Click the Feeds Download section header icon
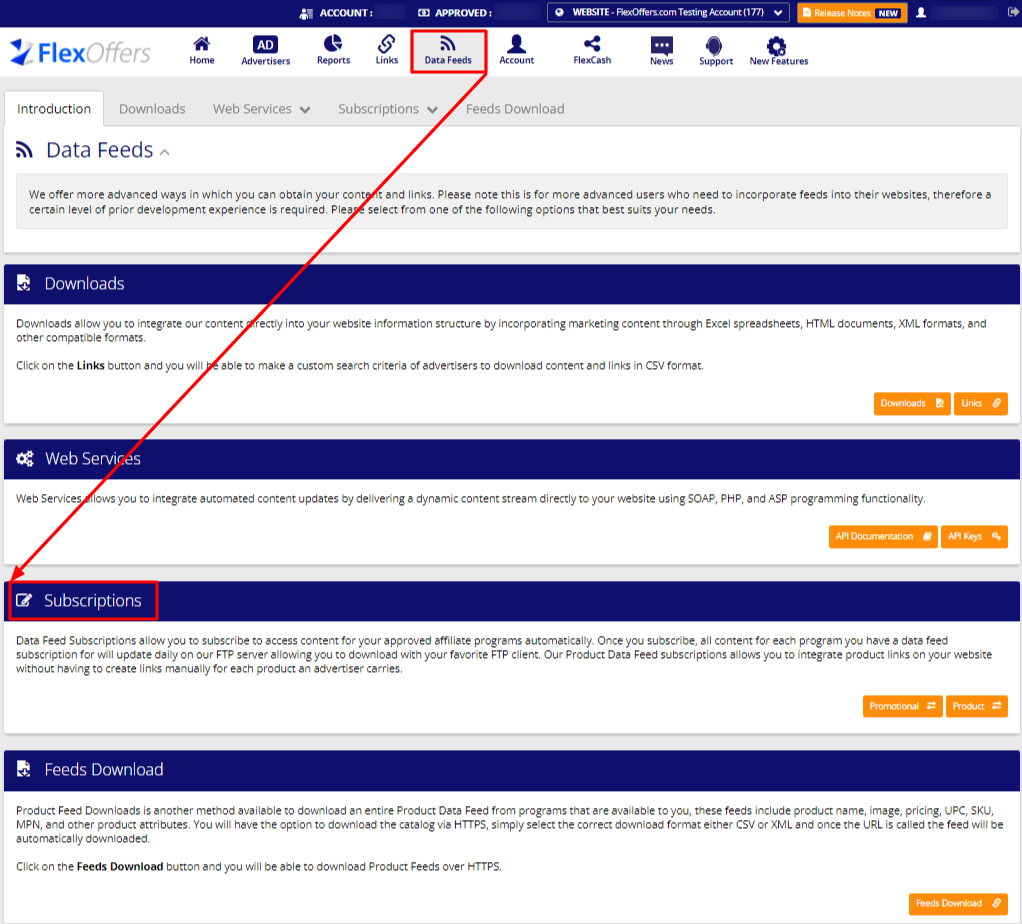This screenshot has width=1022, height=924. tap(23, 769)
